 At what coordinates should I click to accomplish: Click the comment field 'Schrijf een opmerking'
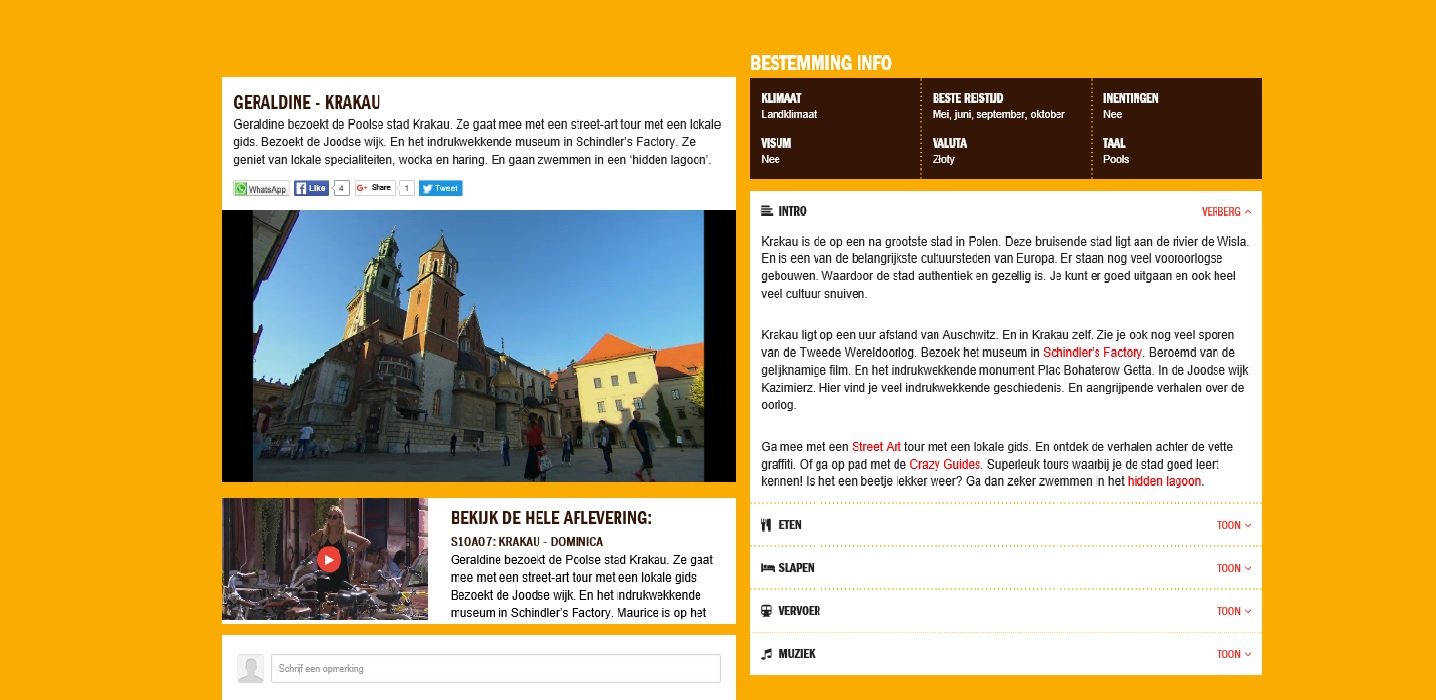[495, 668]
